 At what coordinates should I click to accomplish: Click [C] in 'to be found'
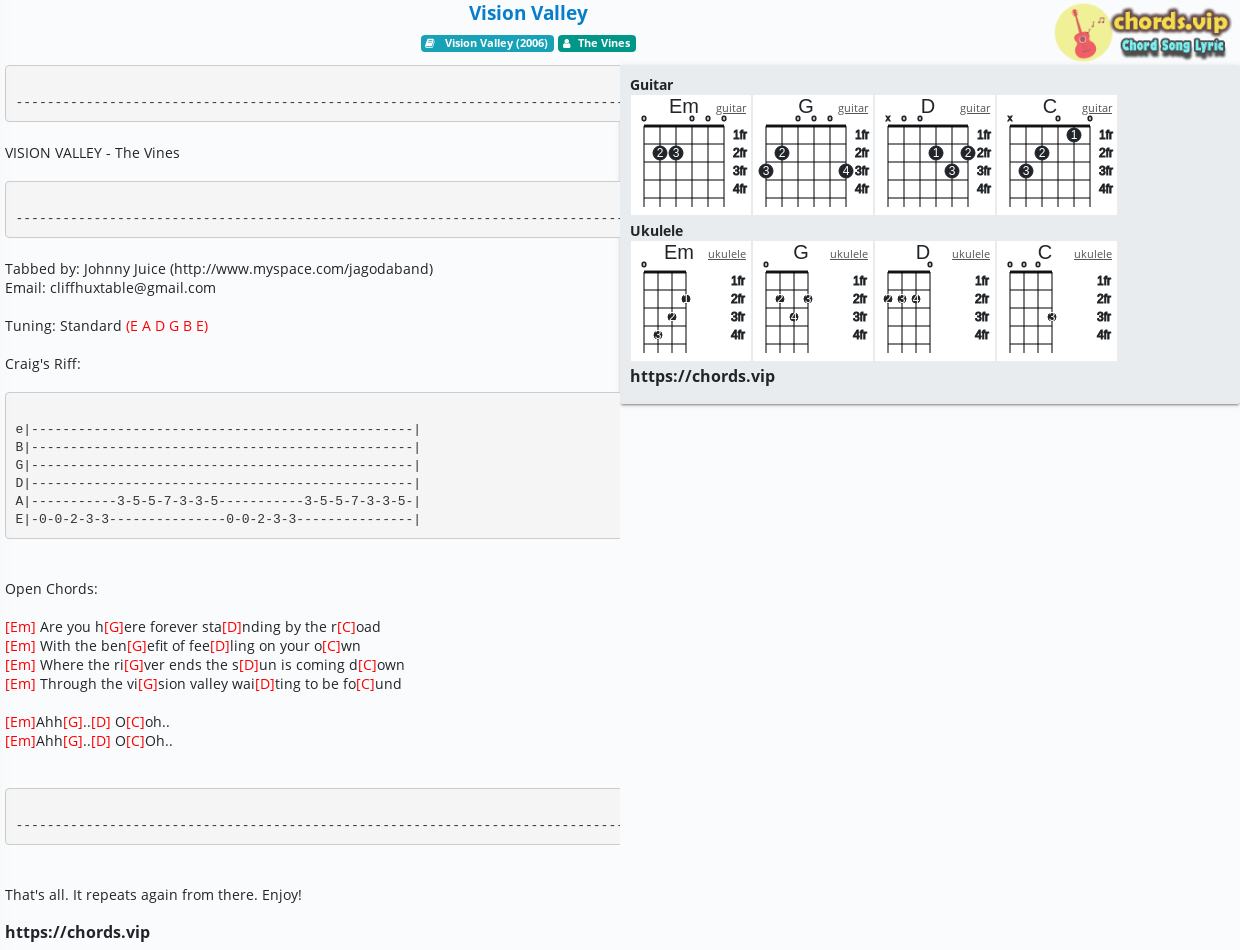tap(366, 684)
